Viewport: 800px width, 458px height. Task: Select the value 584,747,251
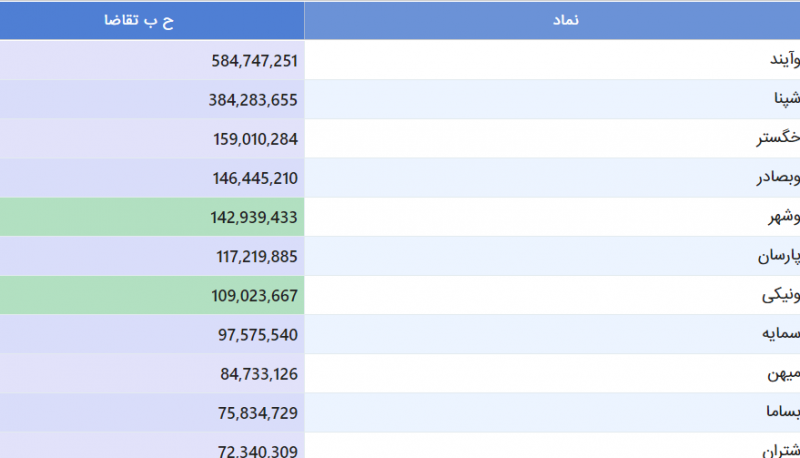tap(254, 61)
